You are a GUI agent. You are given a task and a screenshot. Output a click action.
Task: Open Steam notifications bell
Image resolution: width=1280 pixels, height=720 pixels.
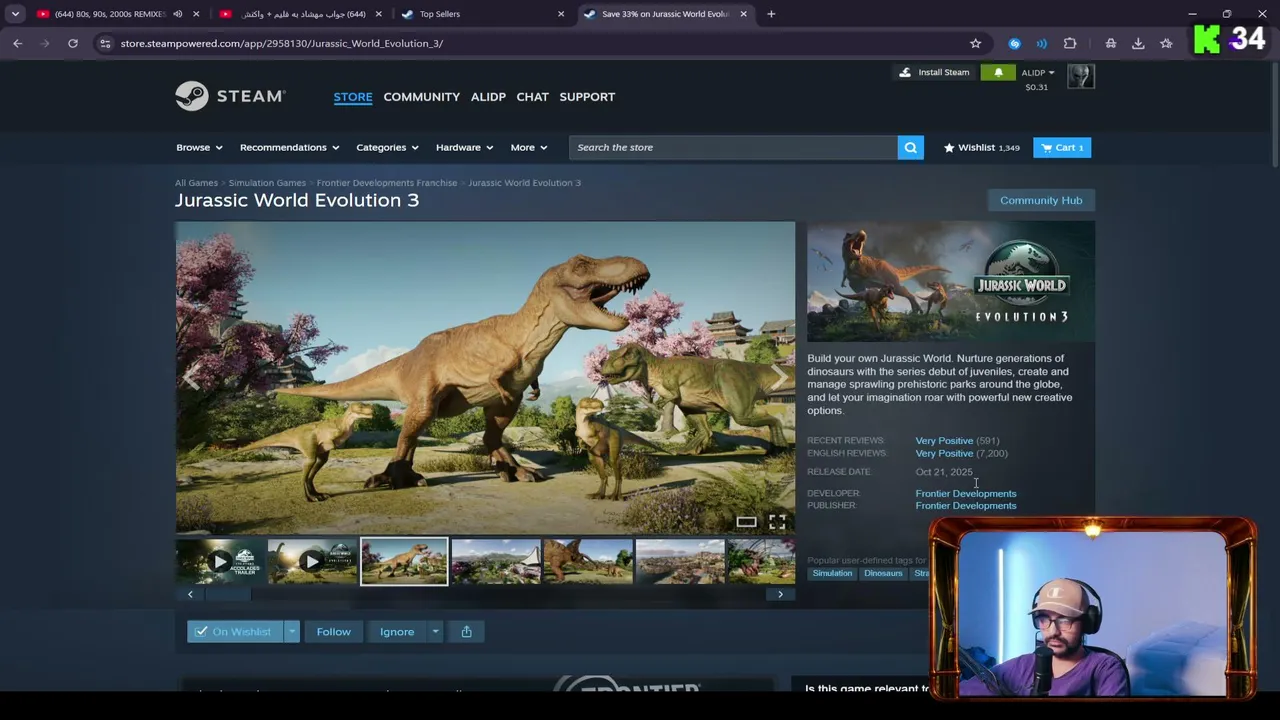click(x=998, y=72)
